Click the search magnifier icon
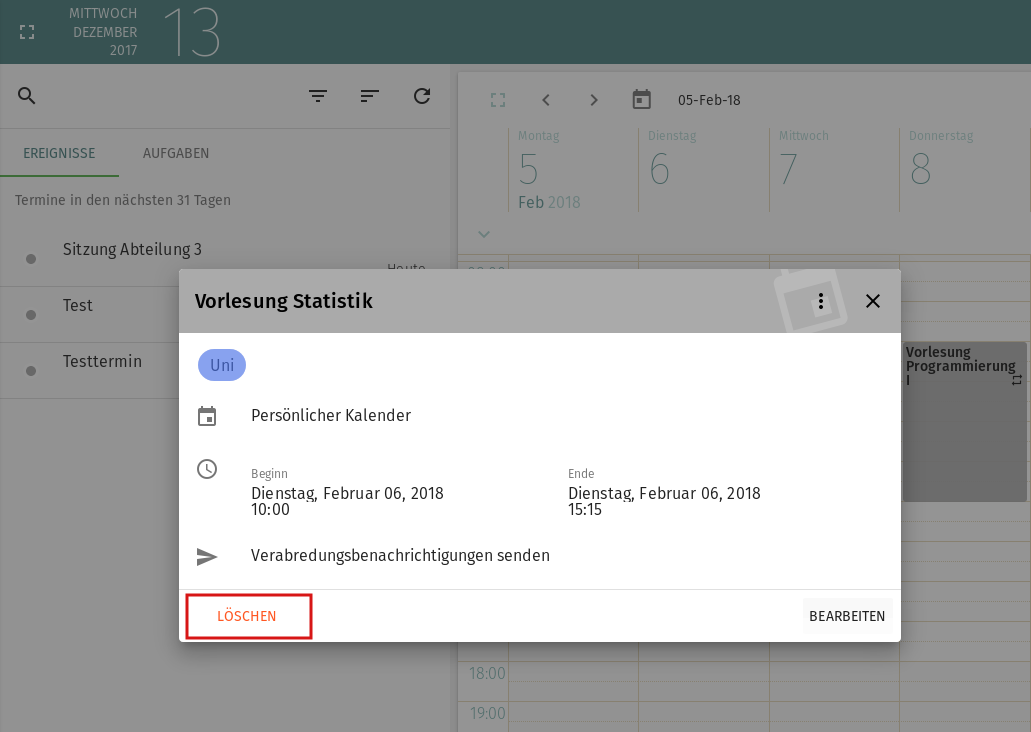The image size is (1031, 732). pyautogui.click(x=27, y=96)
